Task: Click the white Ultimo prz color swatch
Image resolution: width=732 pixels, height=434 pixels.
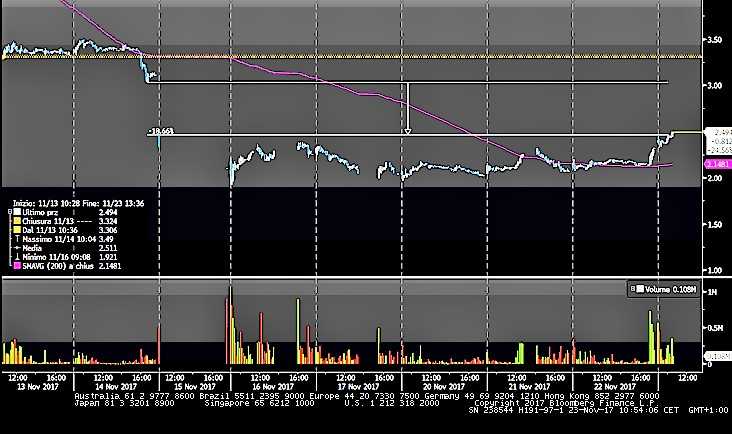Action: 18,212
